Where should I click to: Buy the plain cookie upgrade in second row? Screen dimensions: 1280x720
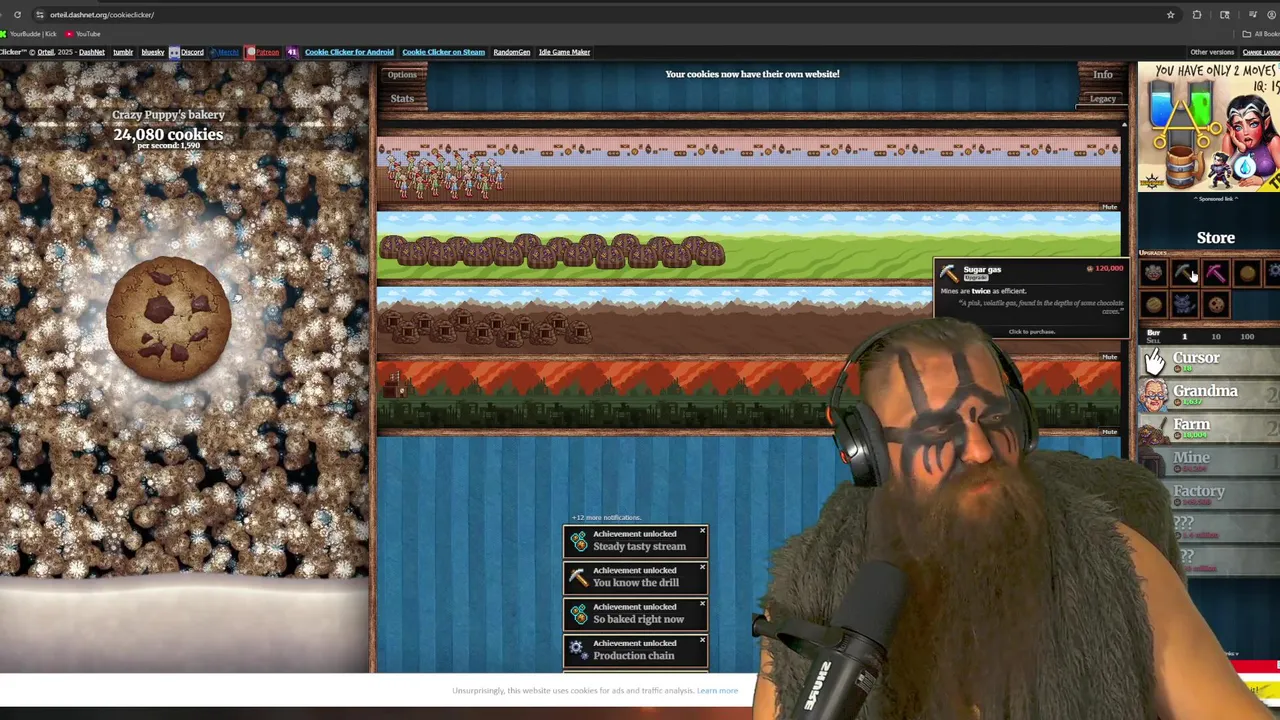[1153, 304]
